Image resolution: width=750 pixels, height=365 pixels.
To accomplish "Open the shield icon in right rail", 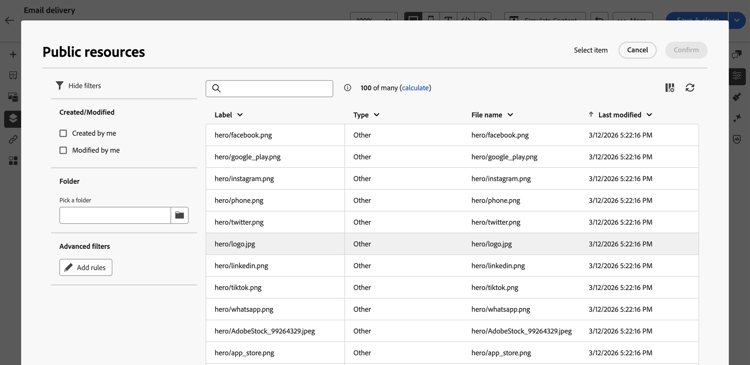I will point(737,139).
